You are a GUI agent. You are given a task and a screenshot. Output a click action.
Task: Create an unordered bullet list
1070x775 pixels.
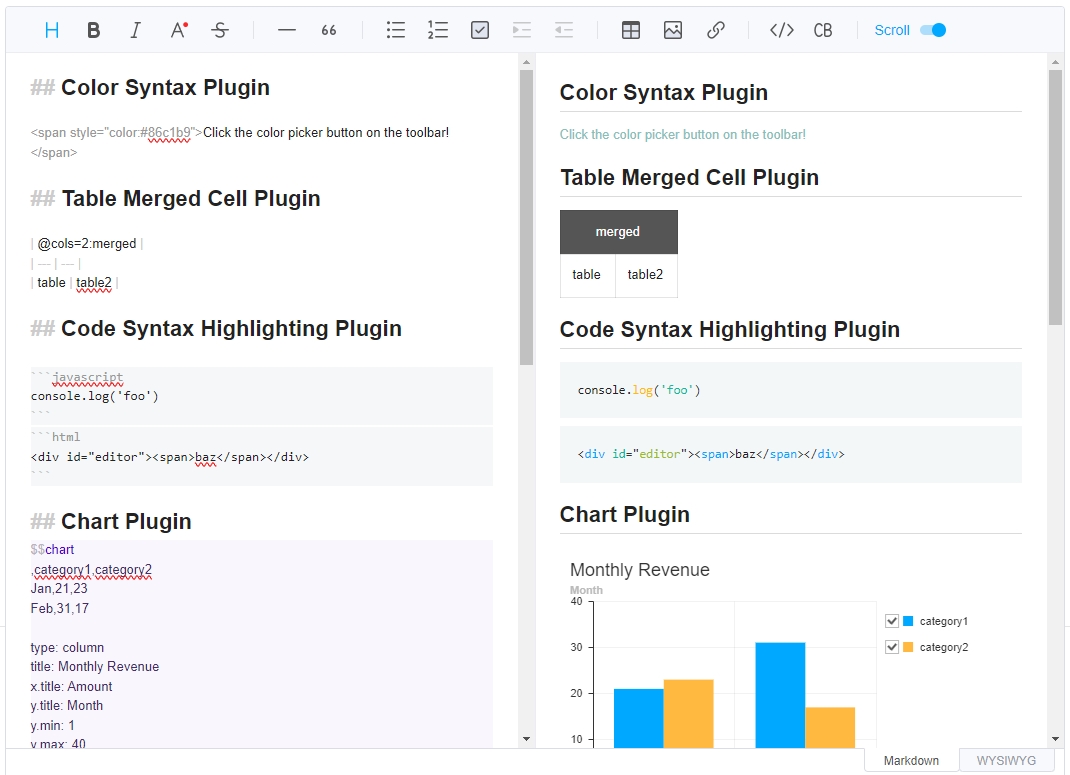[396, 30]
